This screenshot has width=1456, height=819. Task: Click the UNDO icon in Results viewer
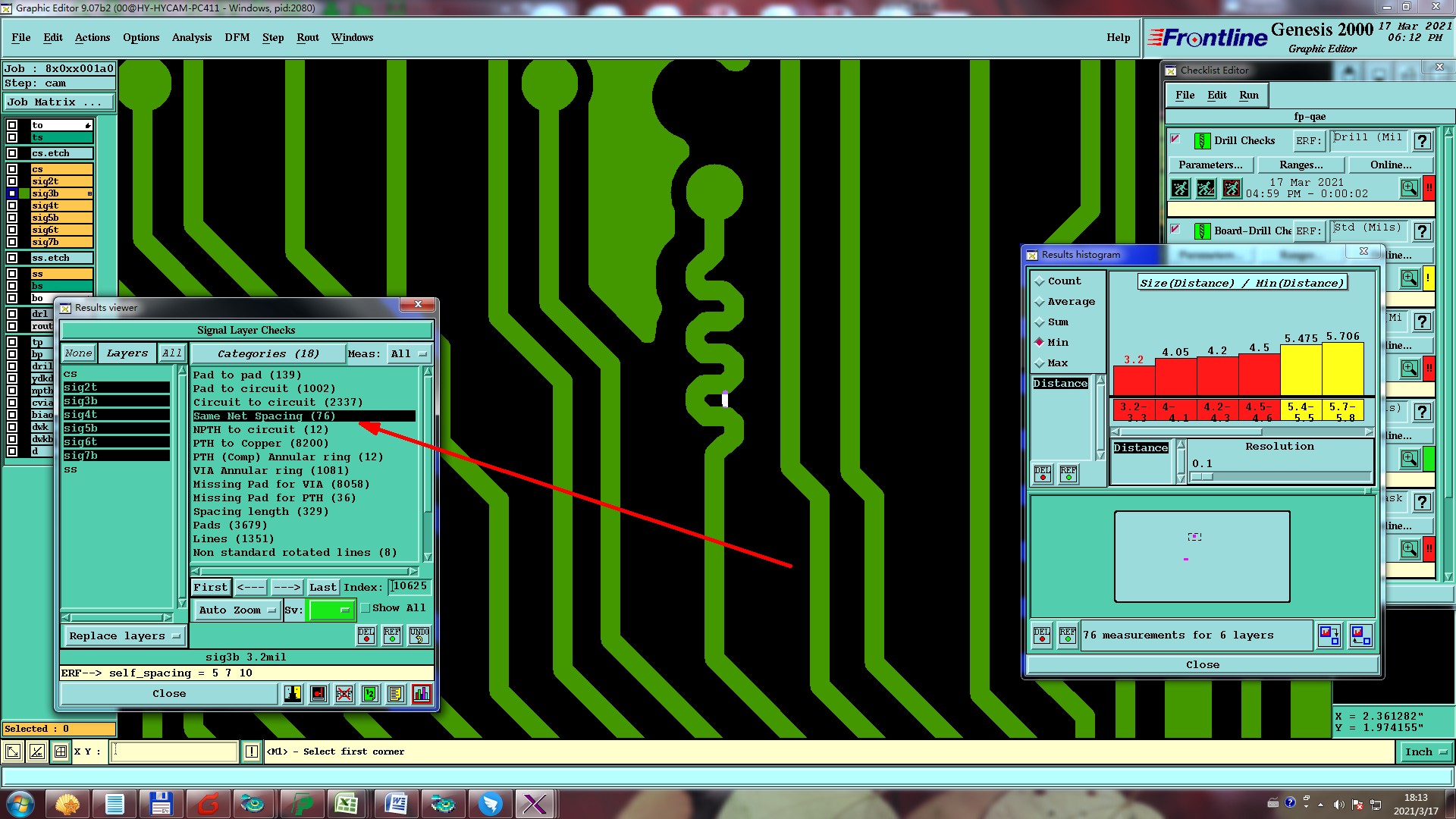click(419, 635)
